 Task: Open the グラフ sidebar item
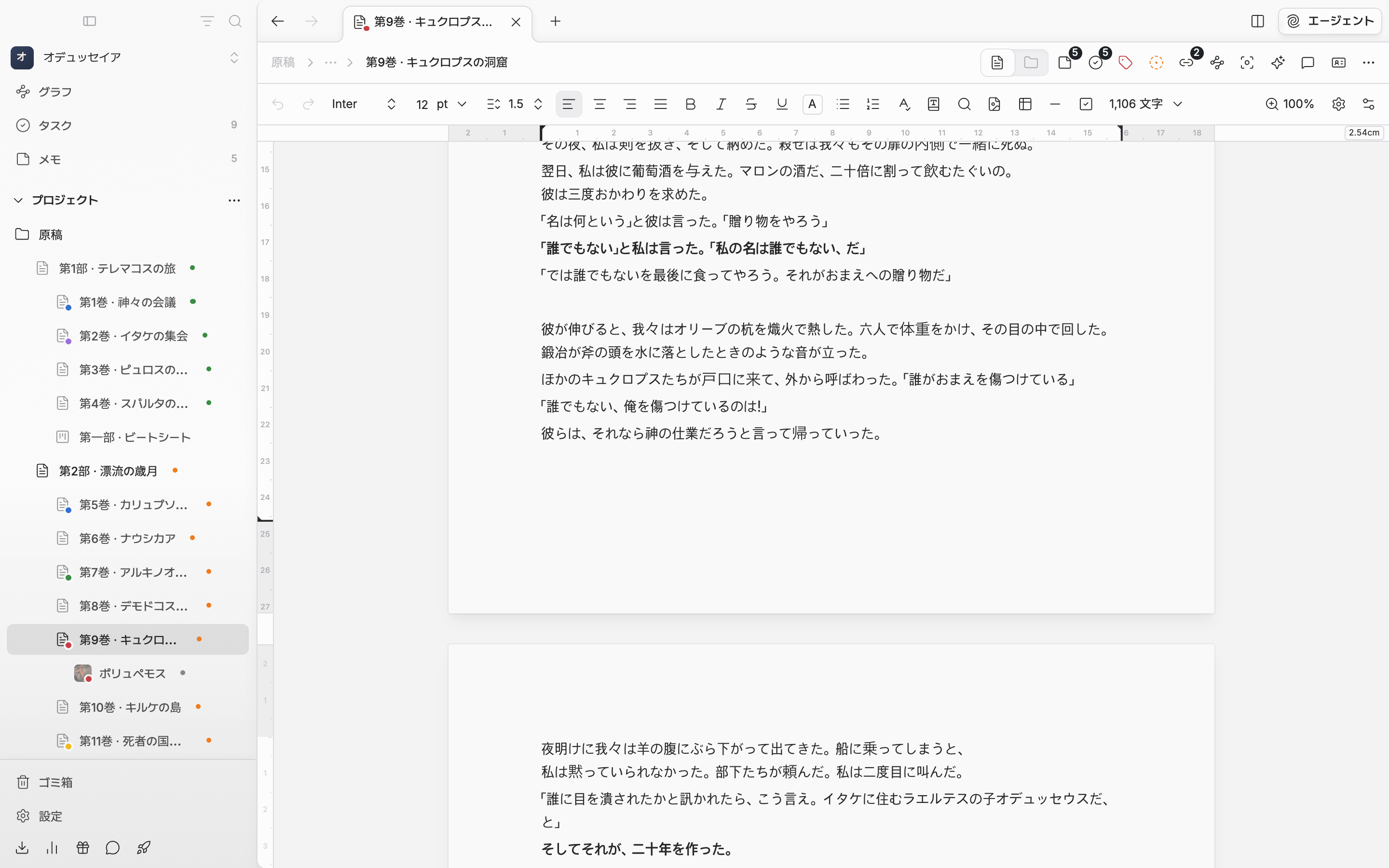[x=127, y=92]
